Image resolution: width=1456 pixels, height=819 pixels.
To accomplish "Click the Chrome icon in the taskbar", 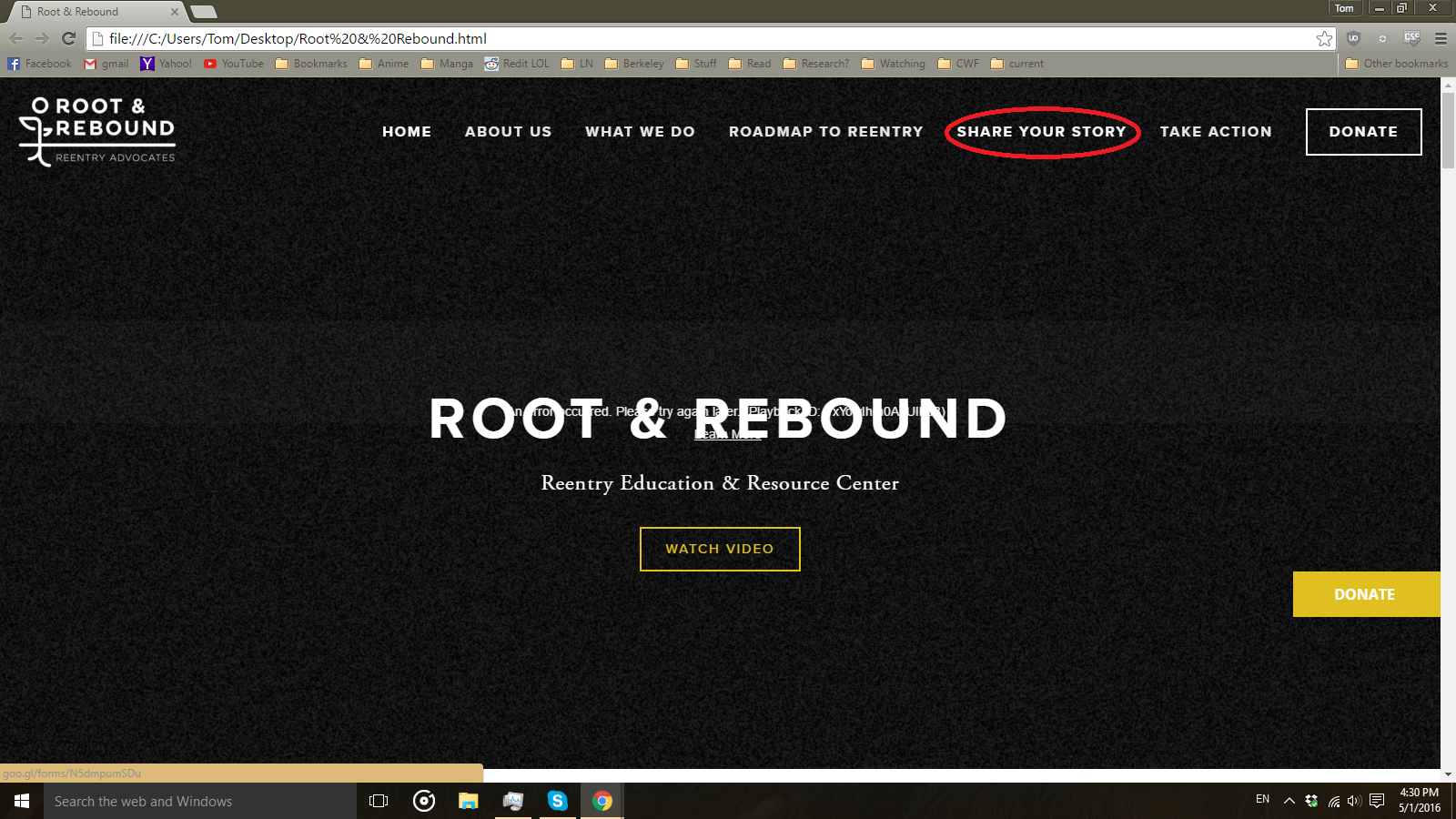I will click(602, 801).
